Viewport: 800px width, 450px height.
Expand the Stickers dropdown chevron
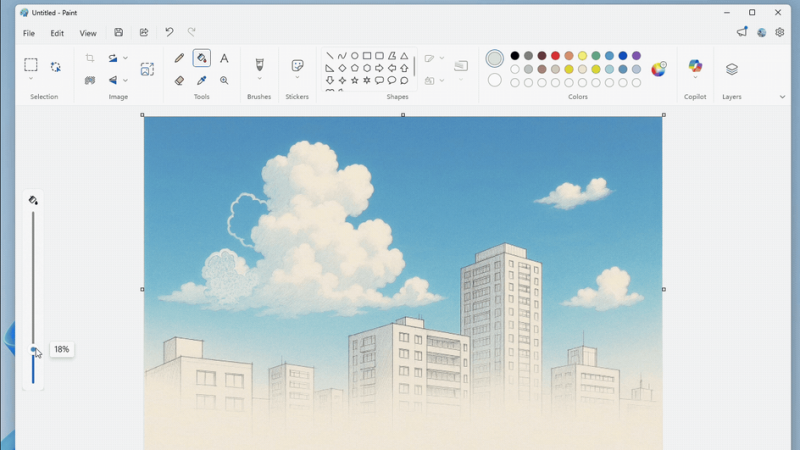[297, 78]
